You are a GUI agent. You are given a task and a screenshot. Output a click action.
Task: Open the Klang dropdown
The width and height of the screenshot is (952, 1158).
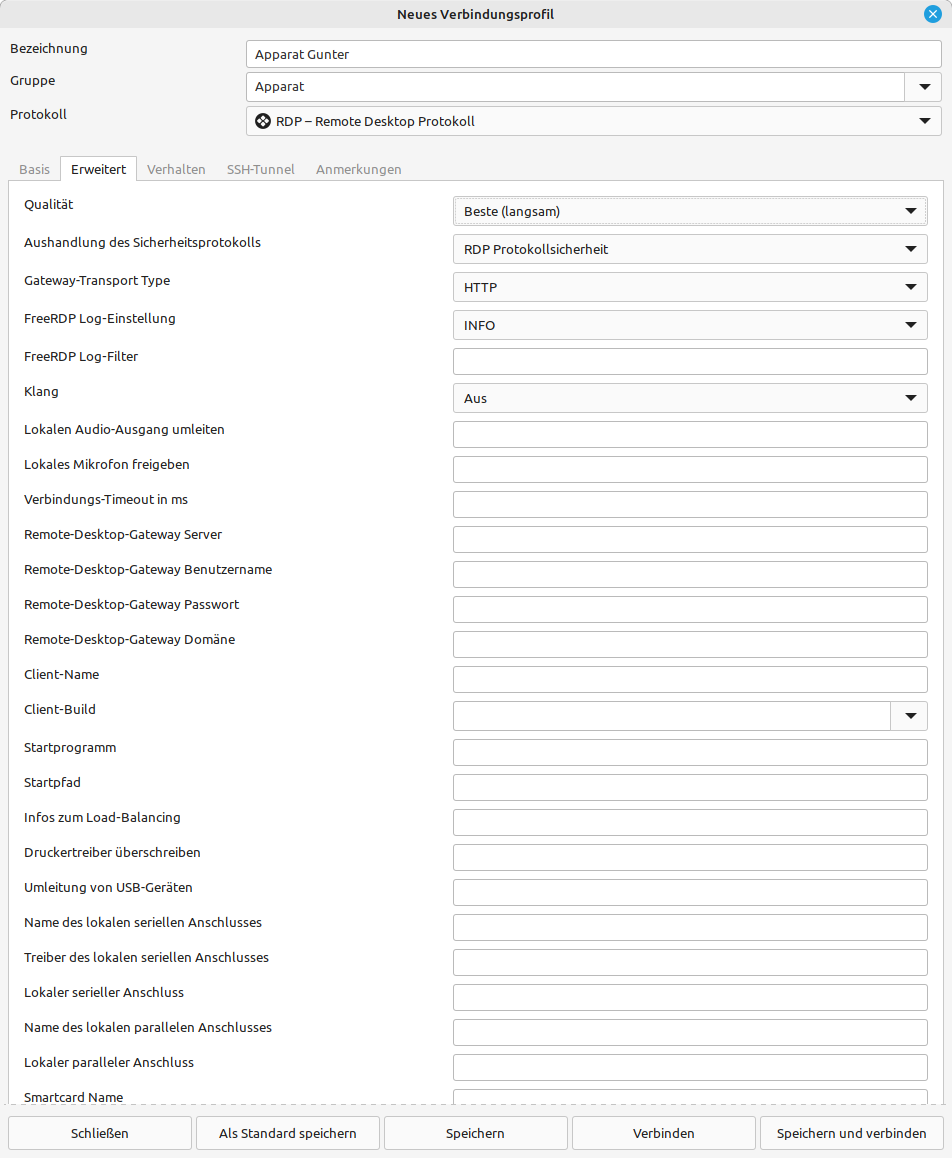690,398
